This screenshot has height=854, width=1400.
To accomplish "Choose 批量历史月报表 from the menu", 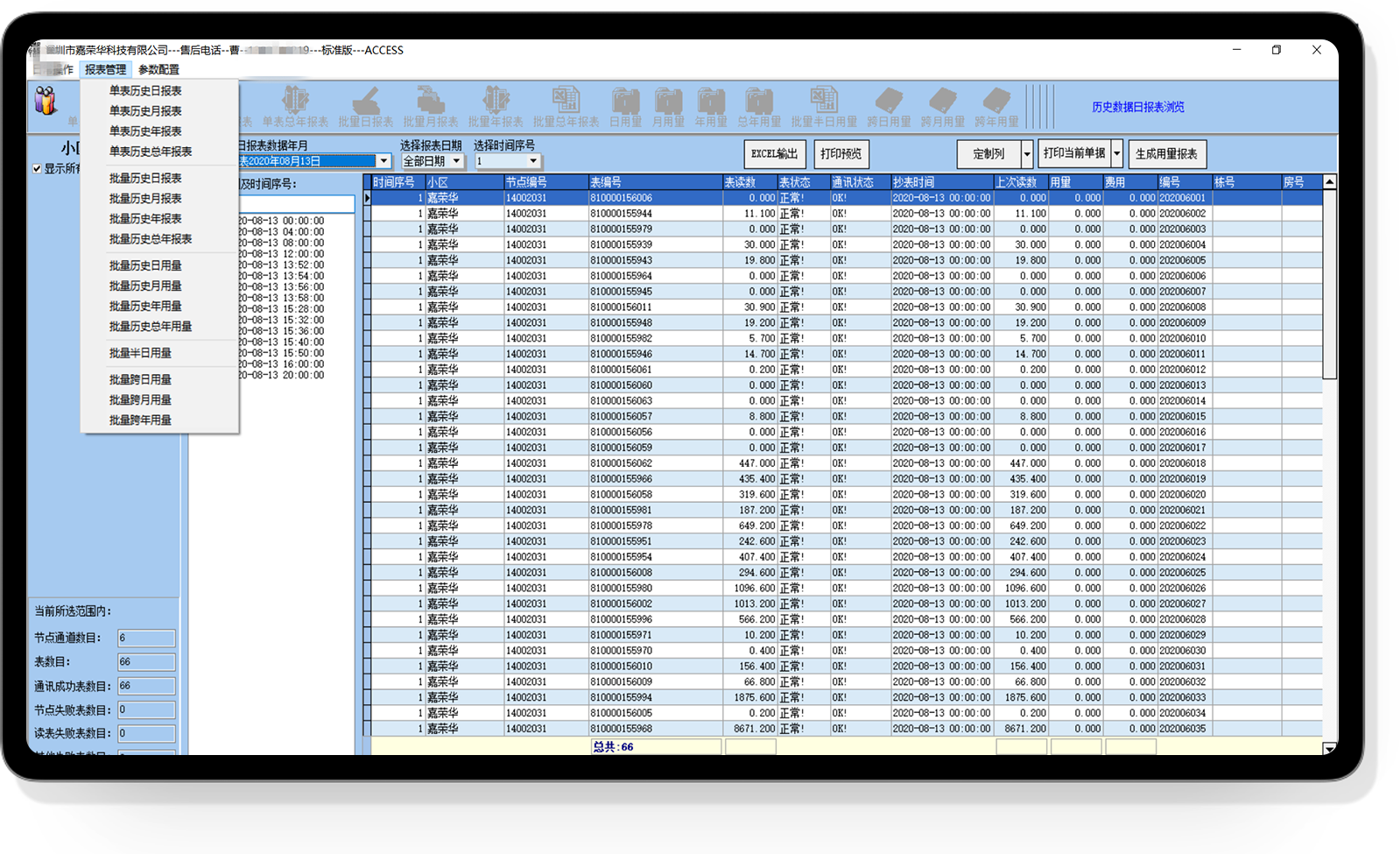I will 145,199.
